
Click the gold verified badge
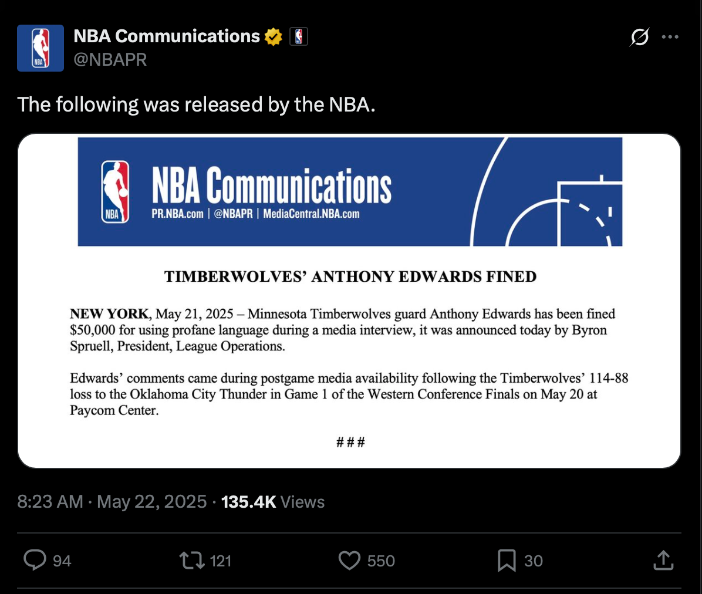point(273,37)
